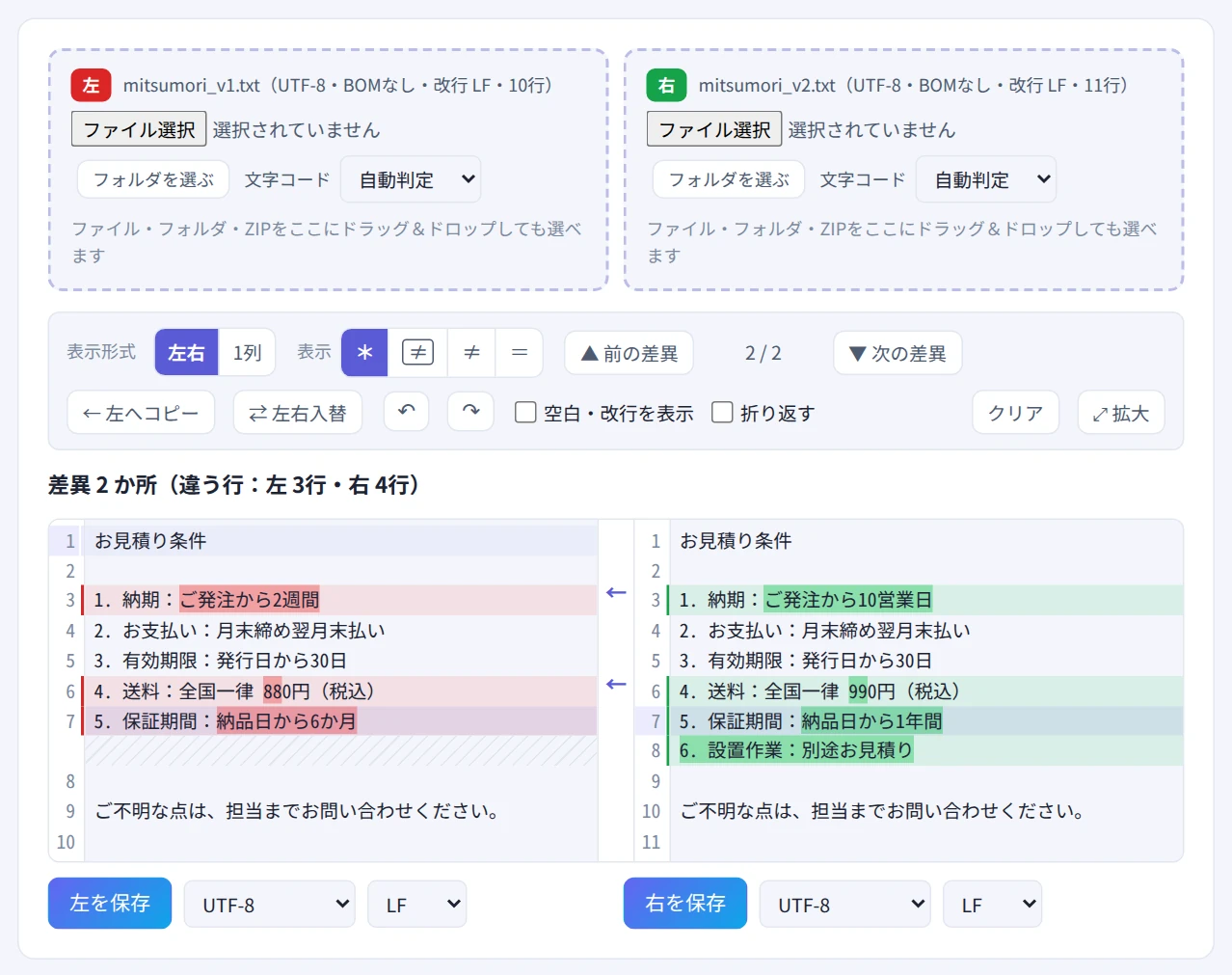Click ⇄左右入替 swap button
This screenshot has width=1232, height=975.
click(298, 413)
